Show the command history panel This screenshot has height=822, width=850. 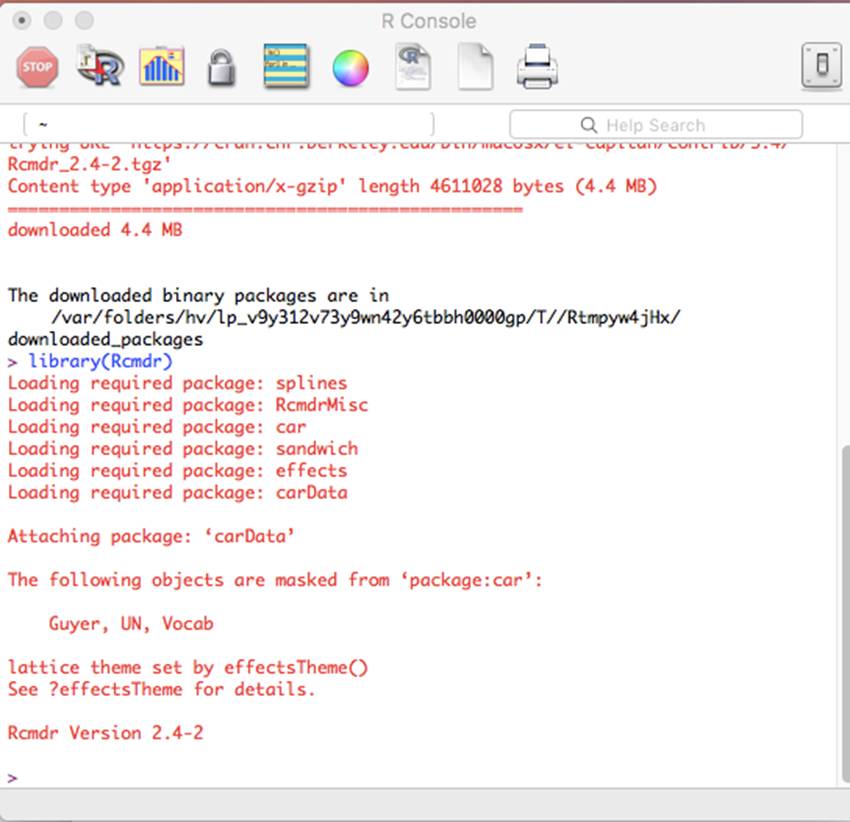point(286,68)
